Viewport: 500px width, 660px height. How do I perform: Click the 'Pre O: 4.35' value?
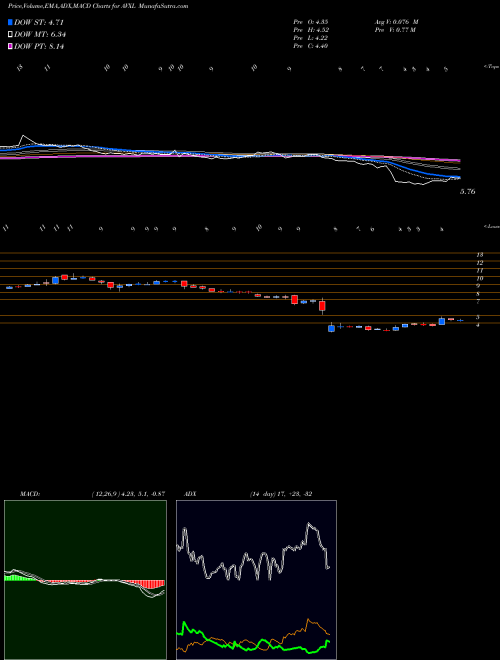[x=311, y=21]
